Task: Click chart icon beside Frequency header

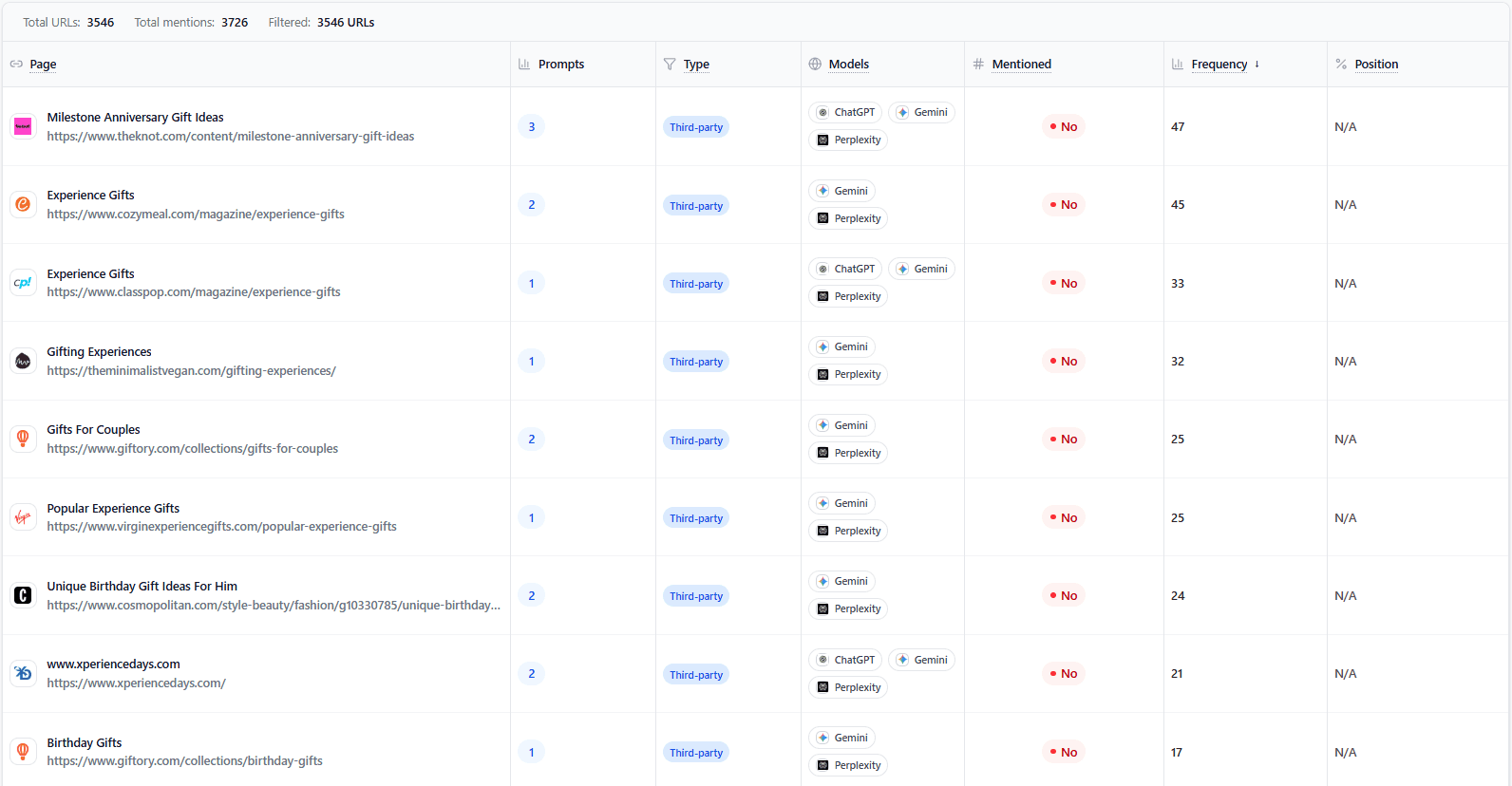Action: [x=1178, y=64]
